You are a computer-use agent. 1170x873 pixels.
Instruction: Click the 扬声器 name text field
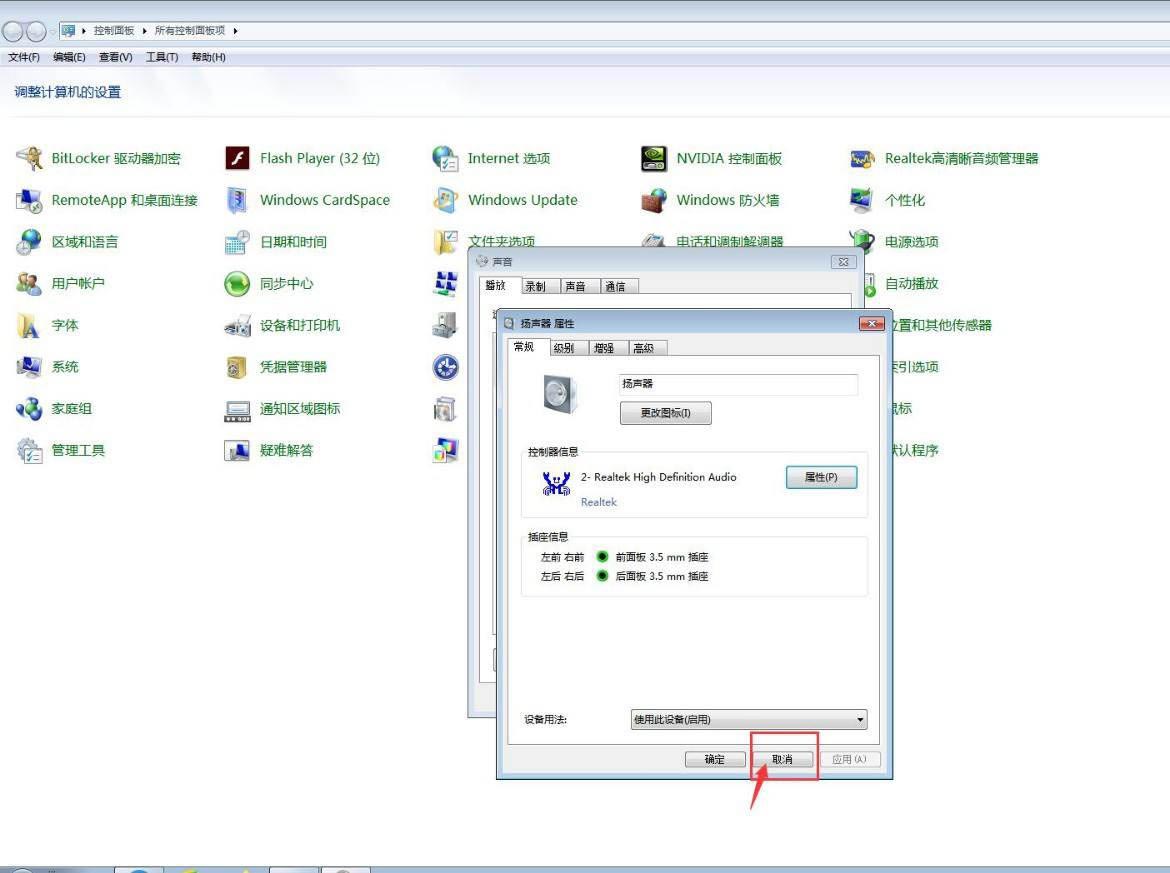(x=738, y=384)
